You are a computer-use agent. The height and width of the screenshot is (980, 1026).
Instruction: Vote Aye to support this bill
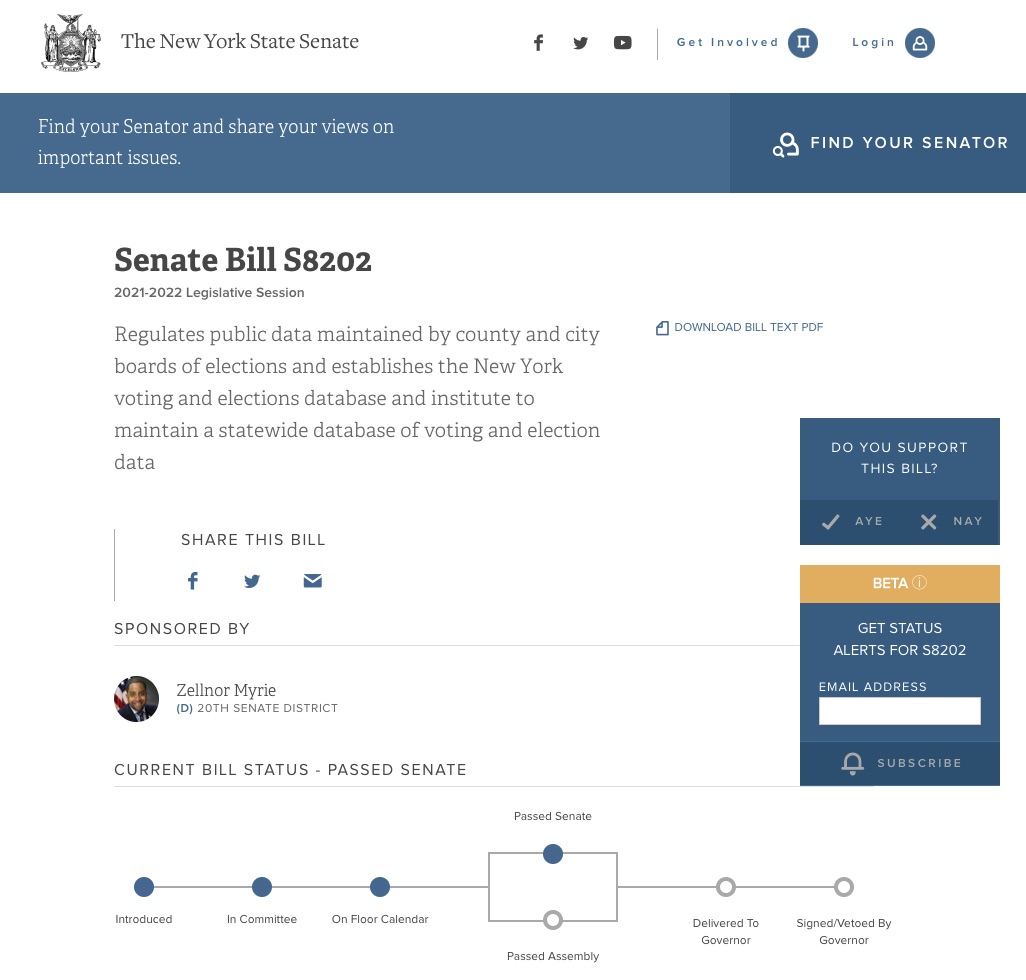(852, 522)
